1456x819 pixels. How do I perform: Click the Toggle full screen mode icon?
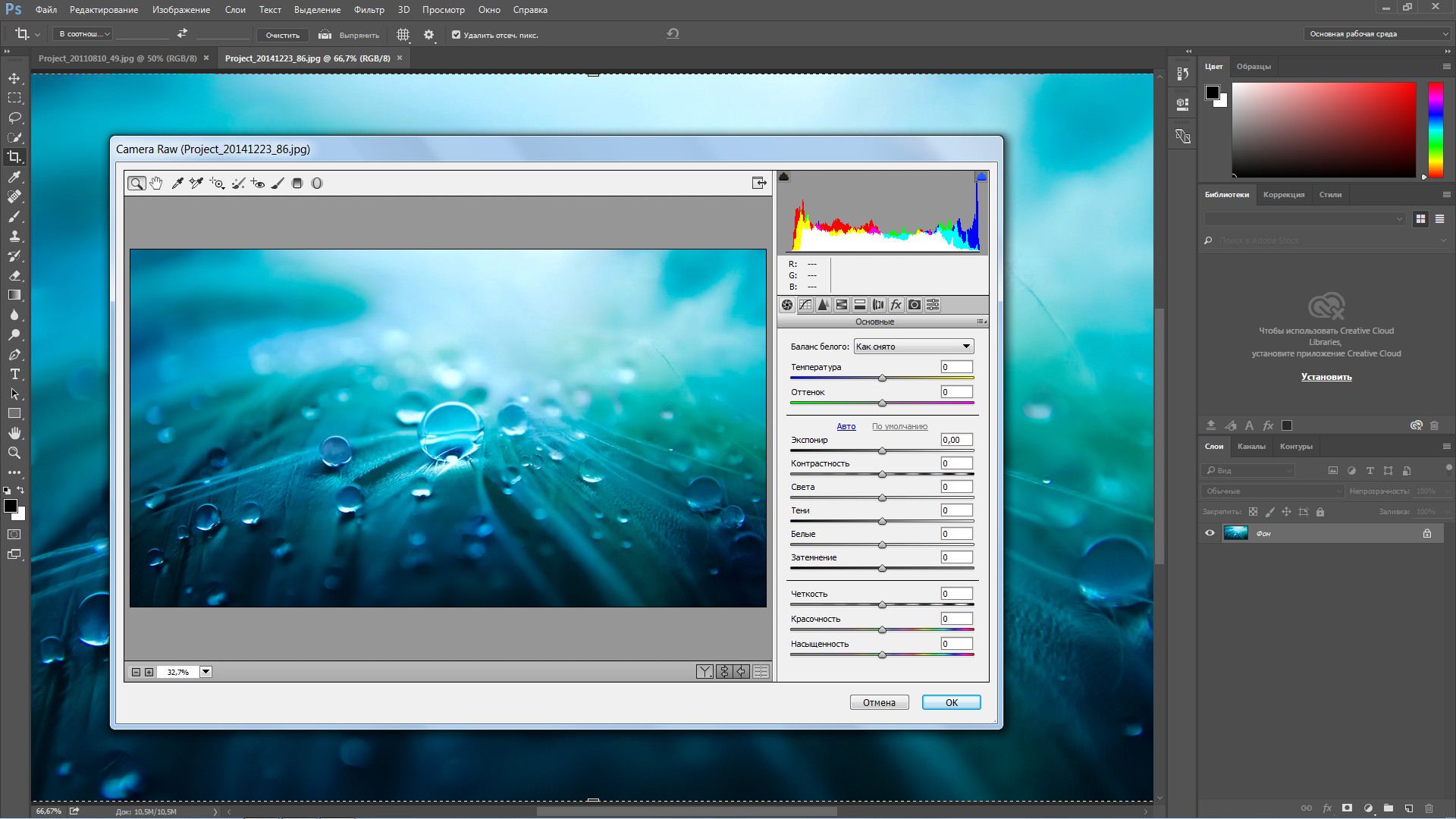759,183
